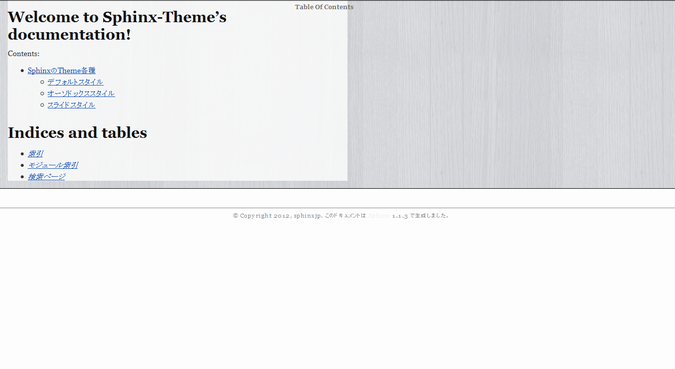This screenshot has height=369, width=675.
Task: Go to the オーソドックススタイル page
Action: point(81,93)
